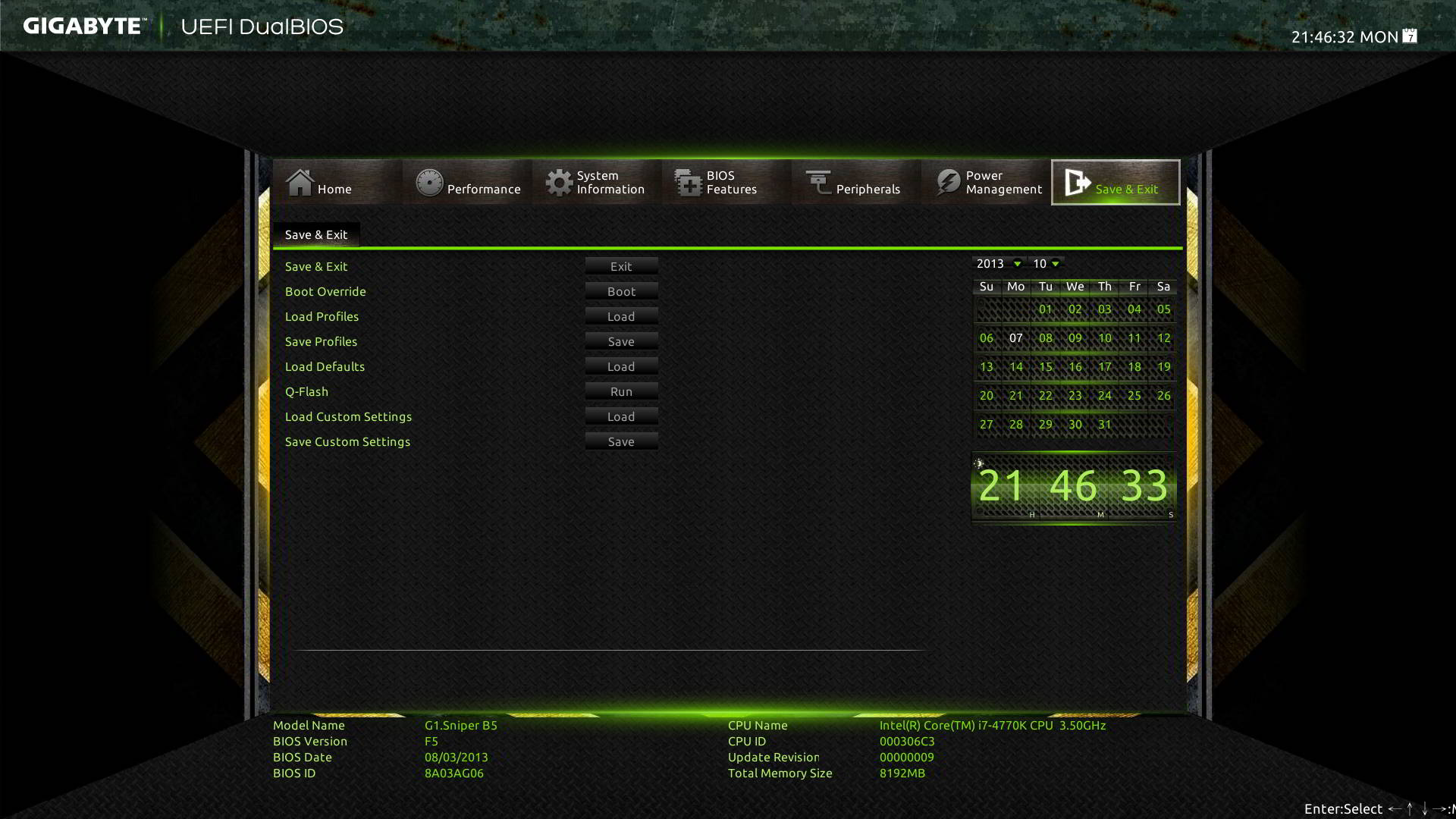Viewport: 1456px width, 819px height.
Task: Click the large green clock display
Action: point(1073,486)
